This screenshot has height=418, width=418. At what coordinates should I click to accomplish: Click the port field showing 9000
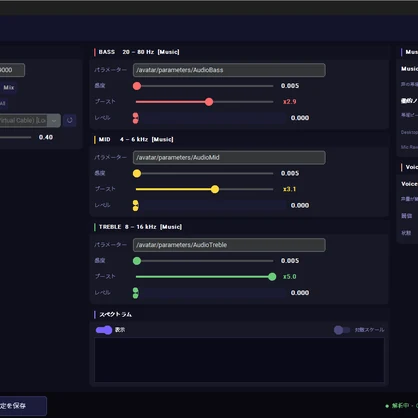(x=12, y=70)
